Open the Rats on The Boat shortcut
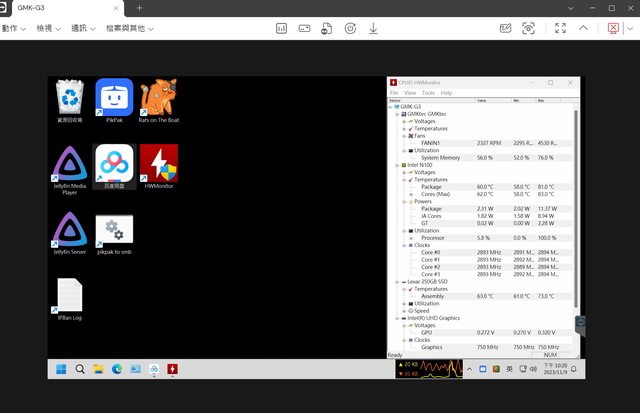 coord(159,98)
